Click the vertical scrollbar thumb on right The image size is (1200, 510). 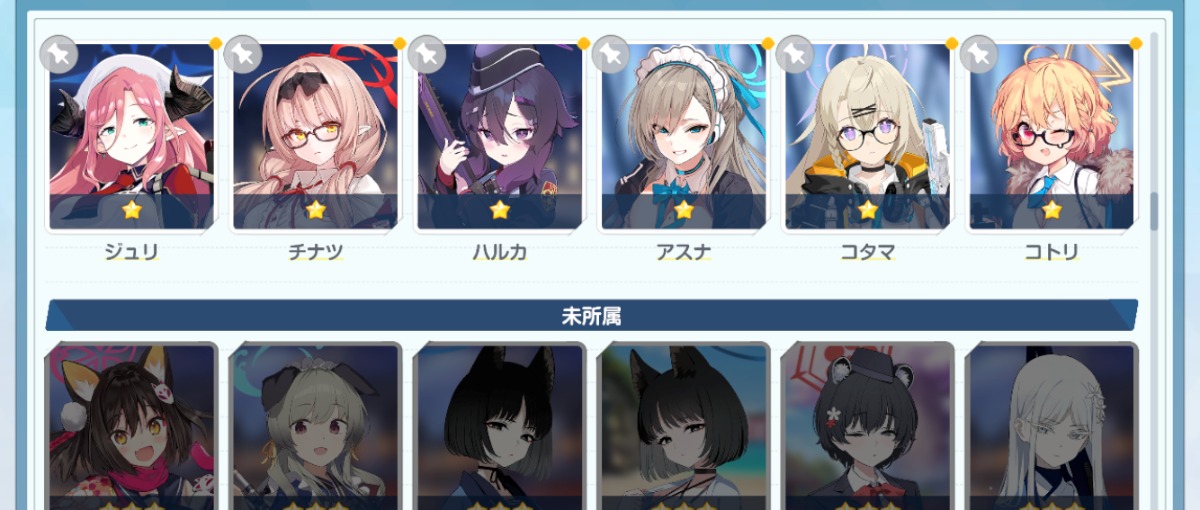1154,211
